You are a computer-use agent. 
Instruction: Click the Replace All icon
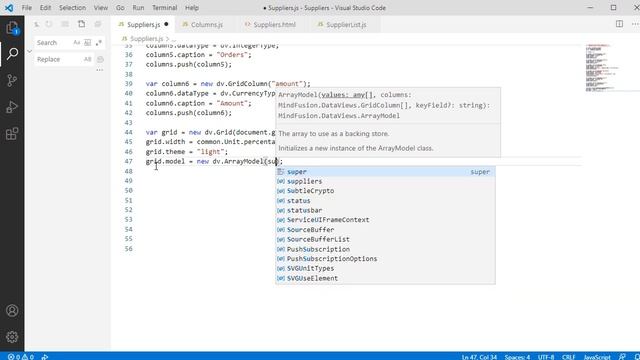[x=100, y=60]
